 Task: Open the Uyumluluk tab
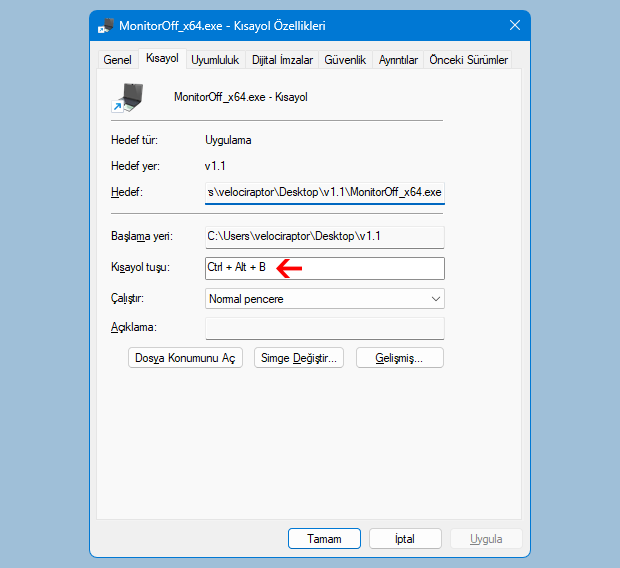[x=215, y=60]
